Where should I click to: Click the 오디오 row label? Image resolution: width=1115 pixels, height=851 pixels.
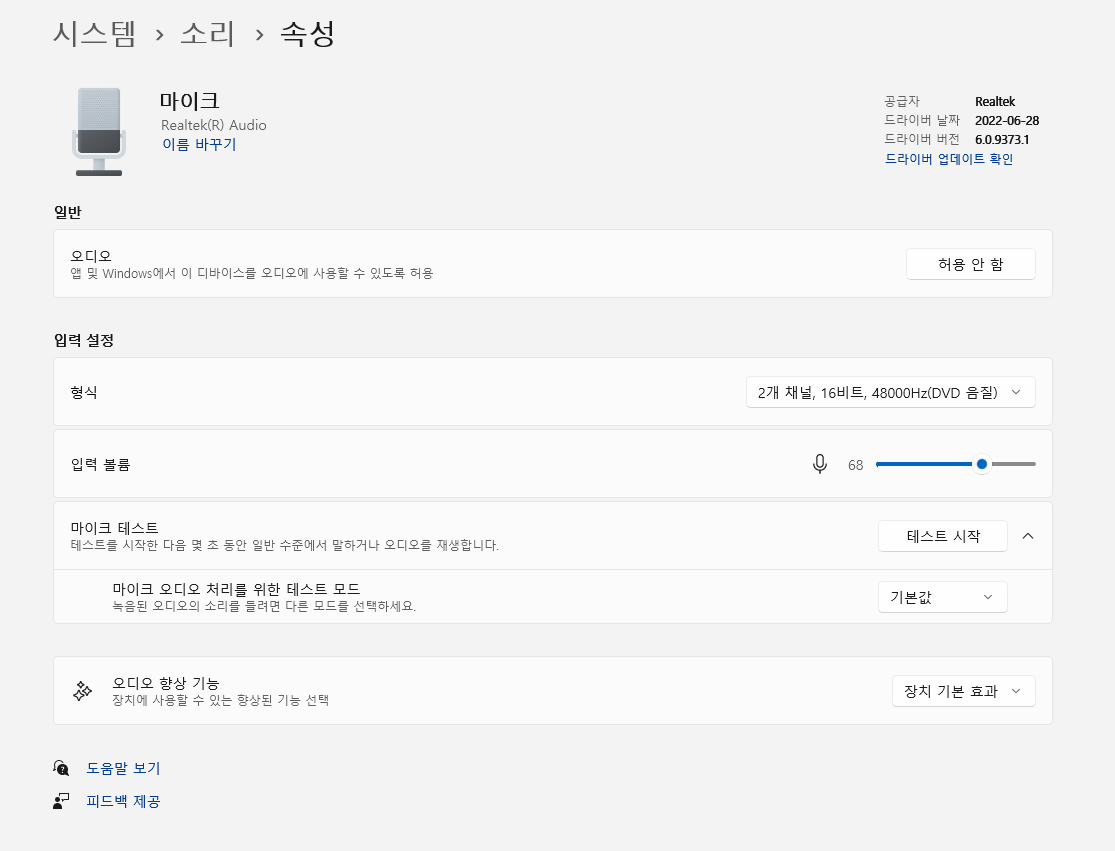click(x=91, y=256)
